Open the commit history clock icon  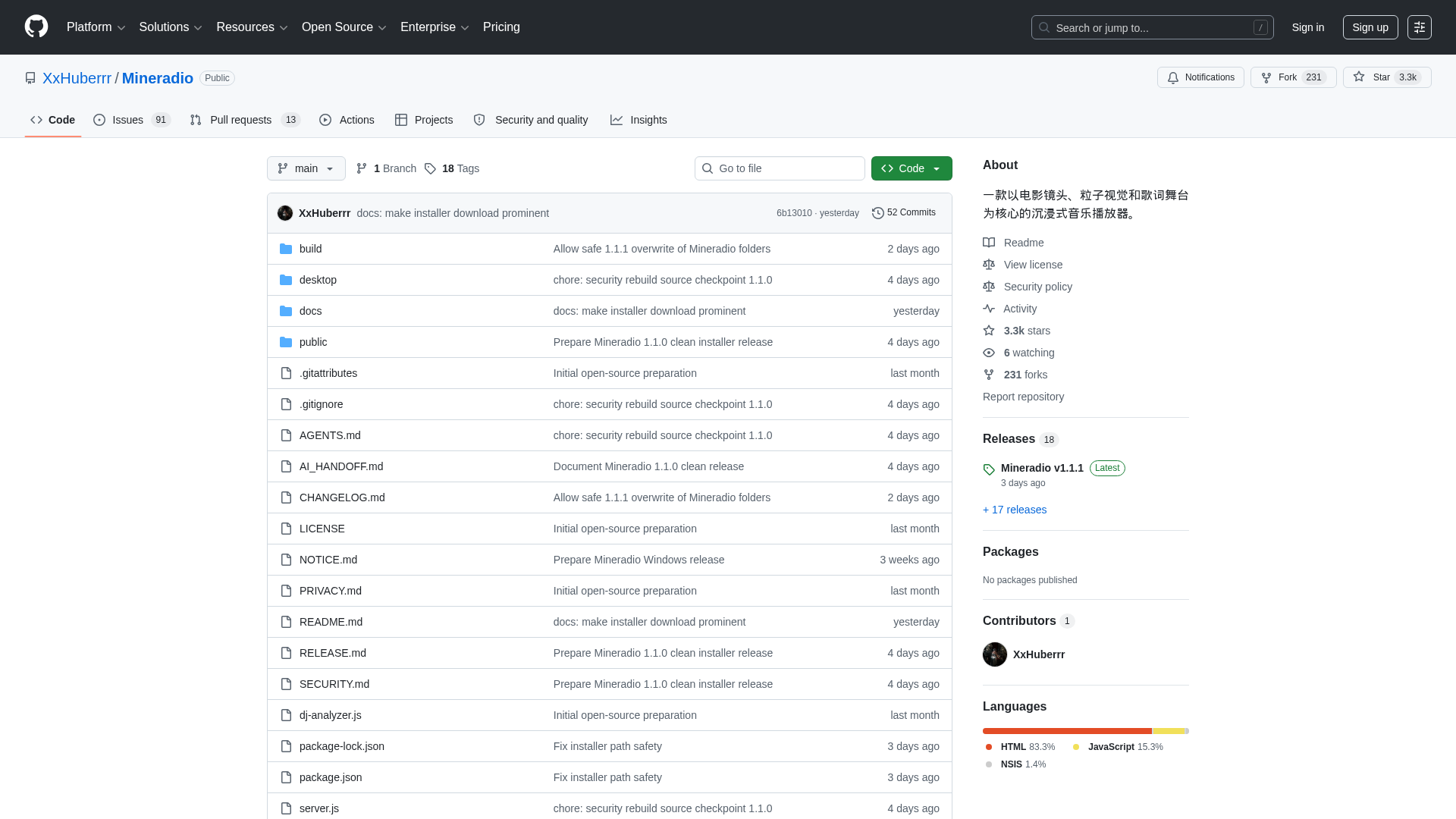878,213
